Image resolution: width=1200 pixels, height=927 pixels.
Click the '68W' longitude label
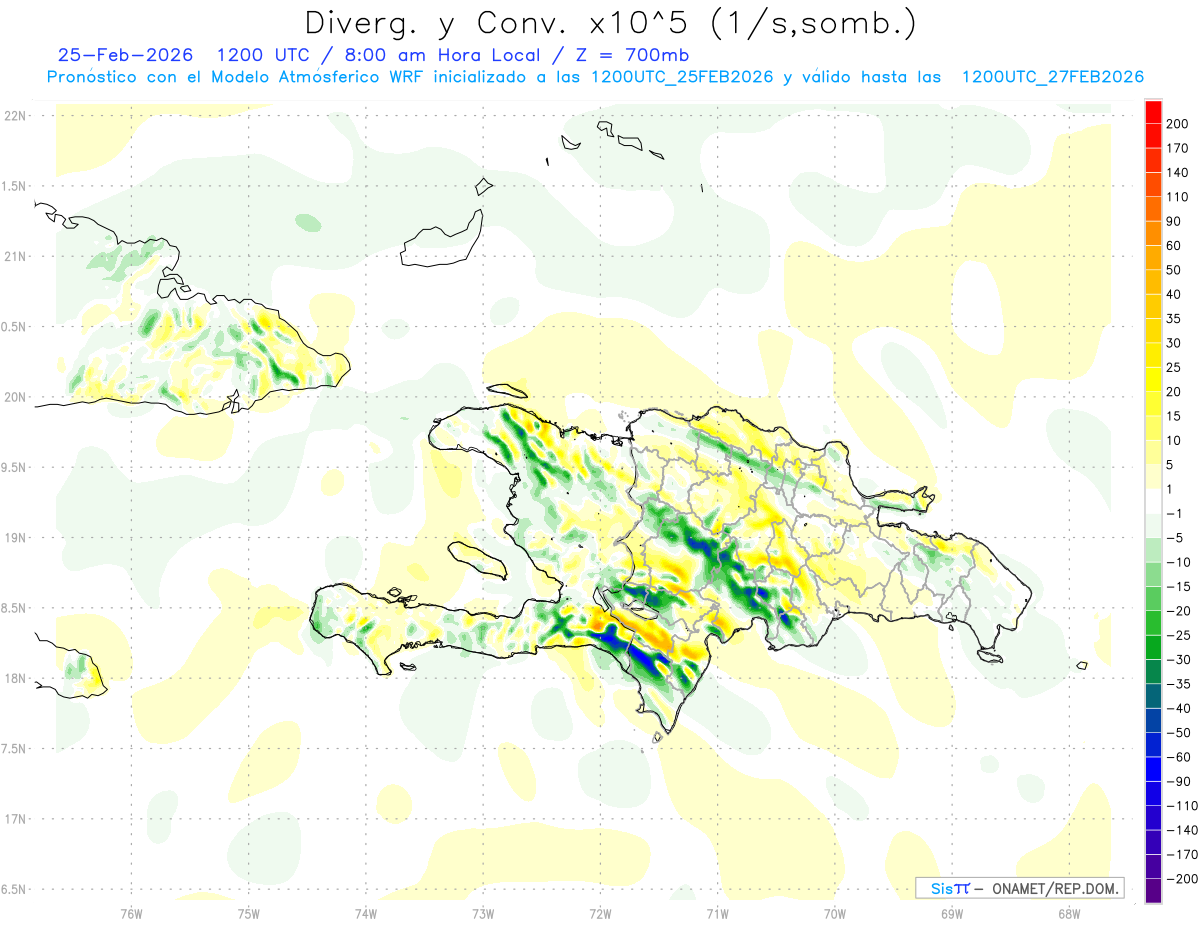tap(1069, 914)
